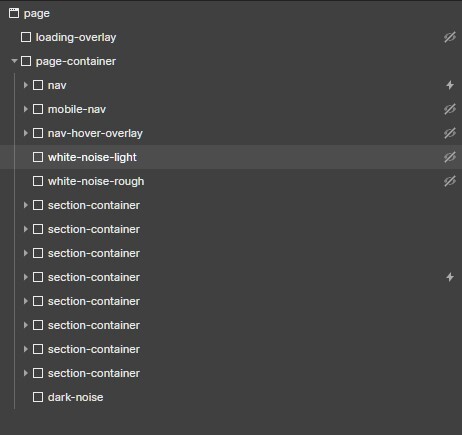The image size is (462, 435).
Task: Click the element box icon beside dark-noise
Action: [38, 397]
